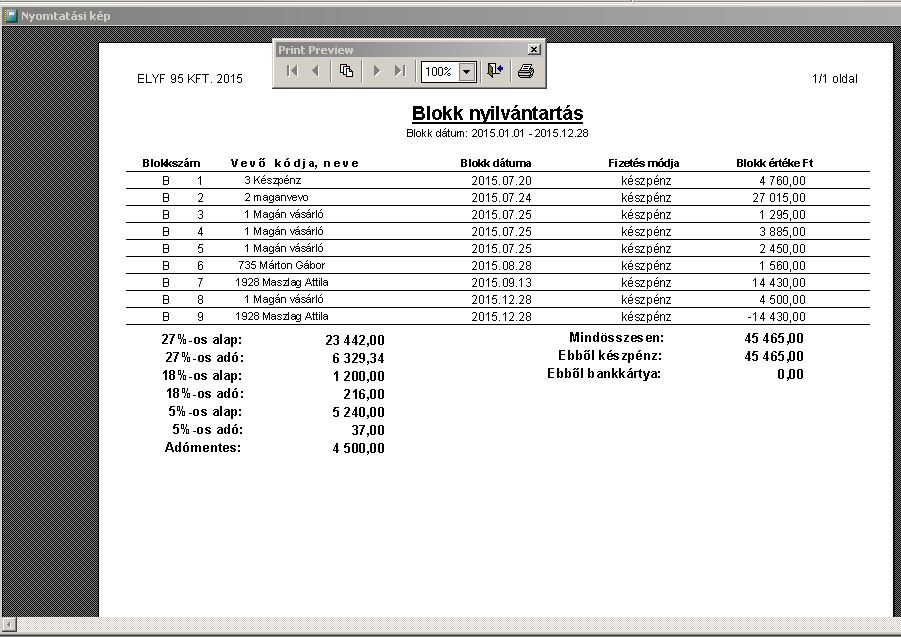
Task: Click the date 2015.07.24
Action: 502,198
